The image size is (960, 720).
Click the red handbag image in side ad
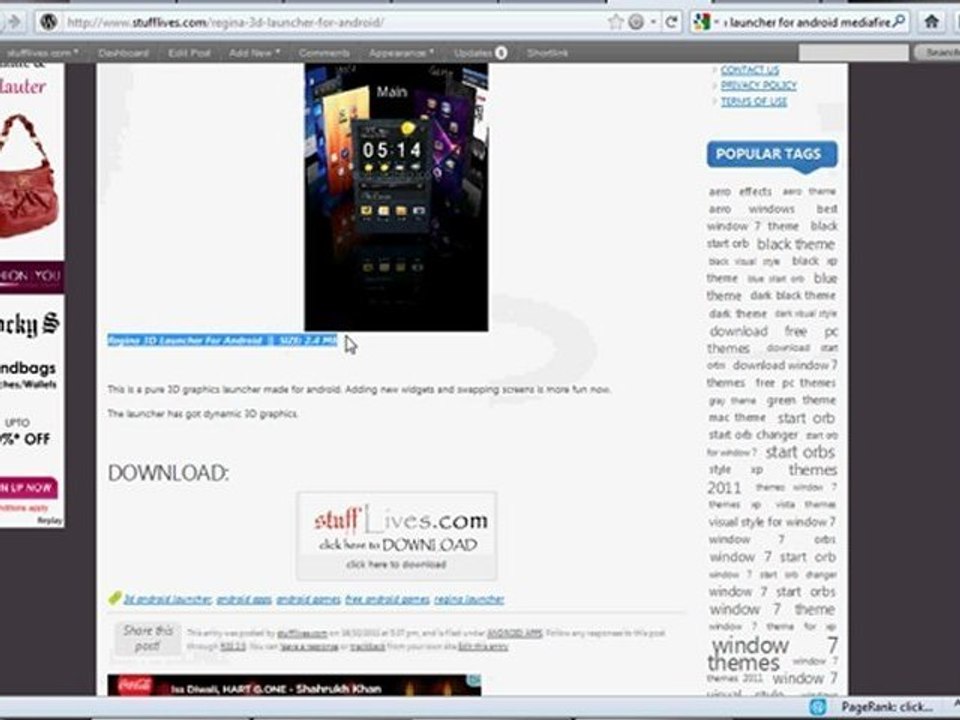click(28, 178)
